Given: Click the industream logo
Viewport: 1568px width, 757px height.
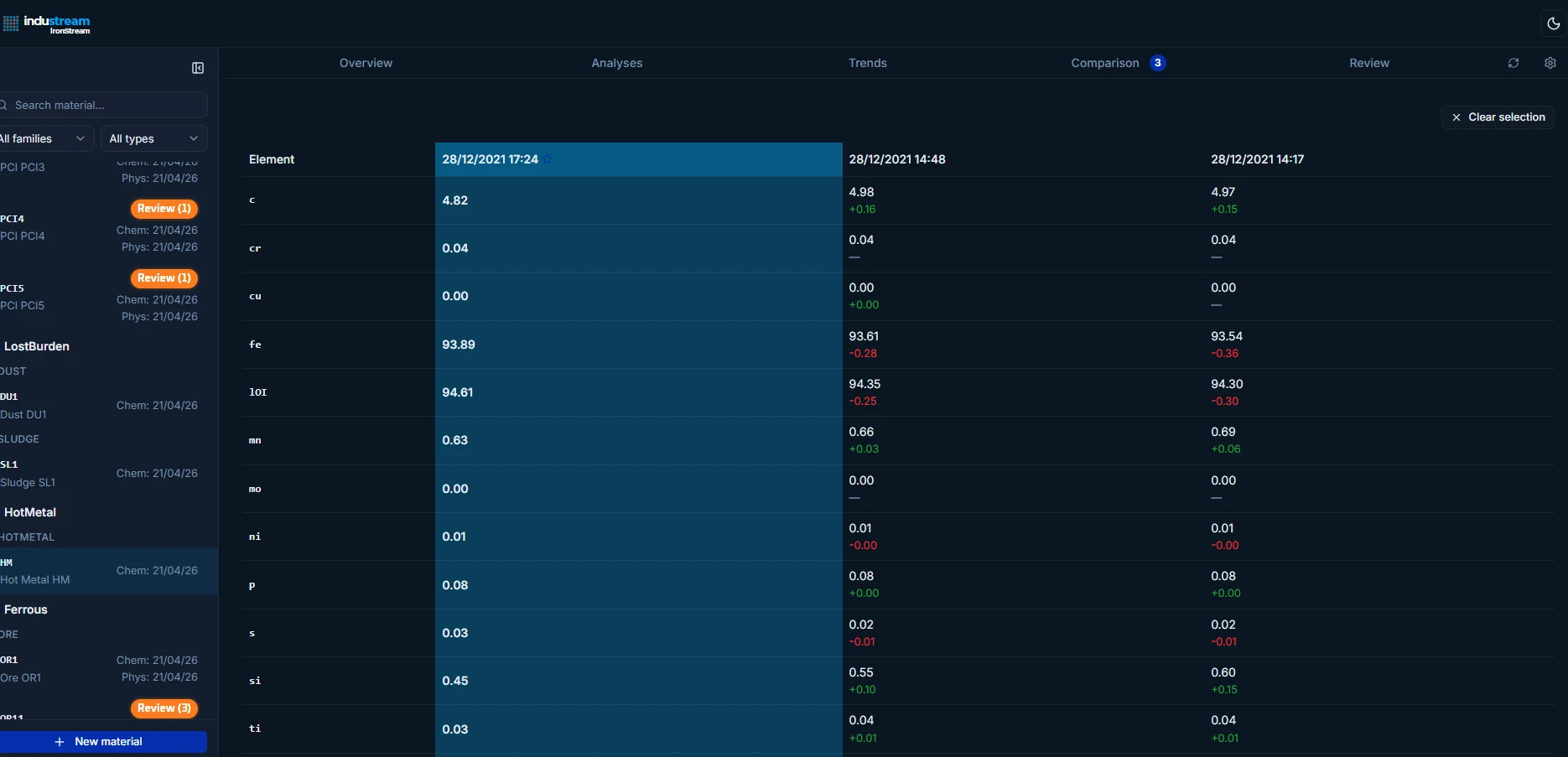Looking at the screenshot, I should [x=48, y=23].
